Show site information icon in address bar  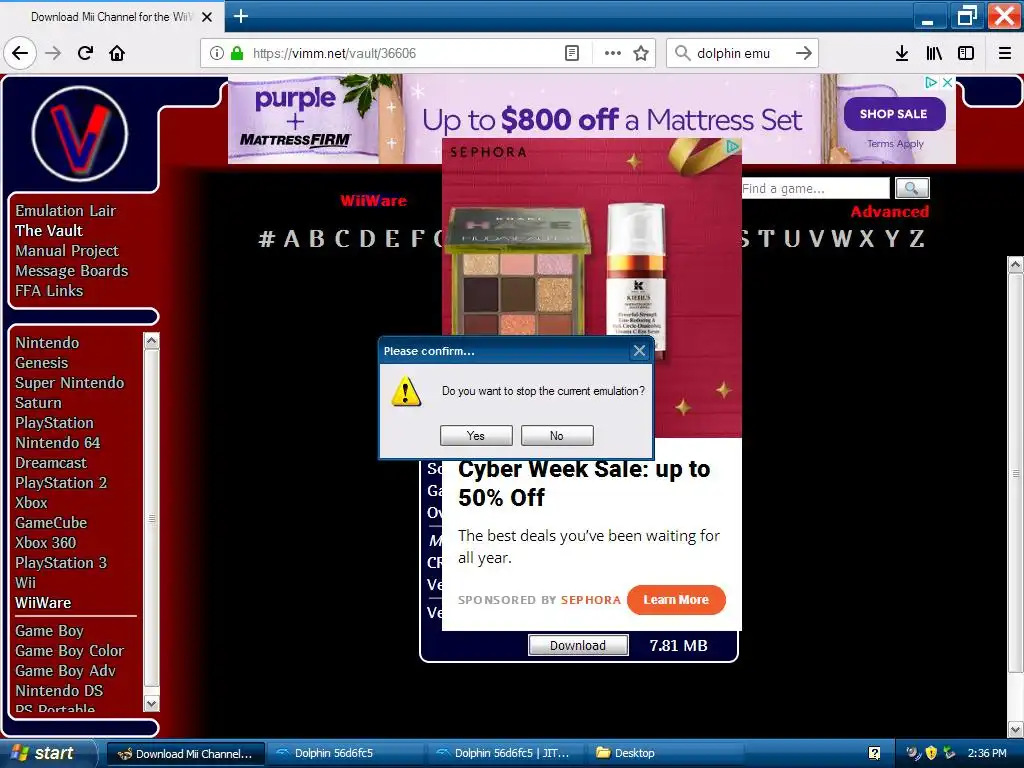coord(217,53)
